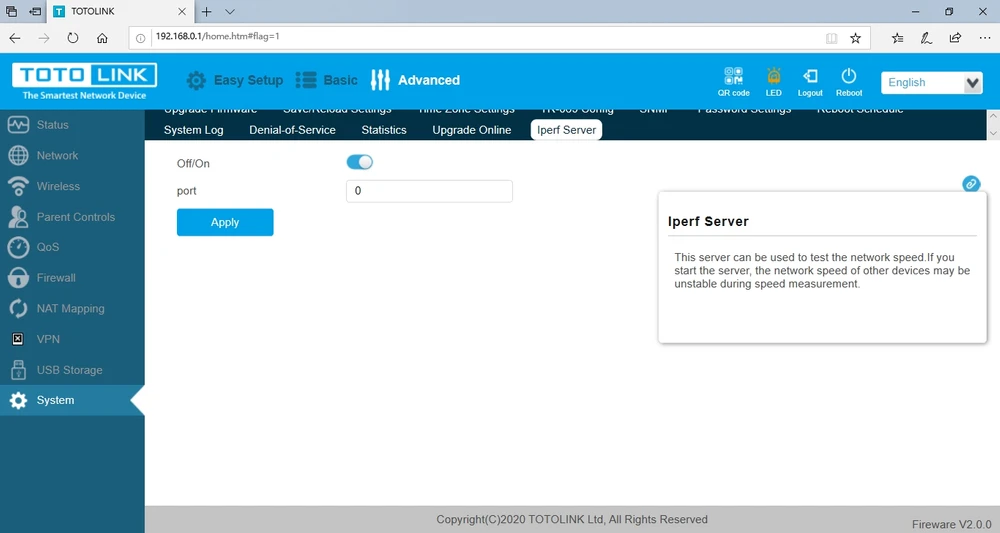This screenshot has height=533, width=1000.
Task: Select the Iperf Server tab
Action: click(566, 130)
